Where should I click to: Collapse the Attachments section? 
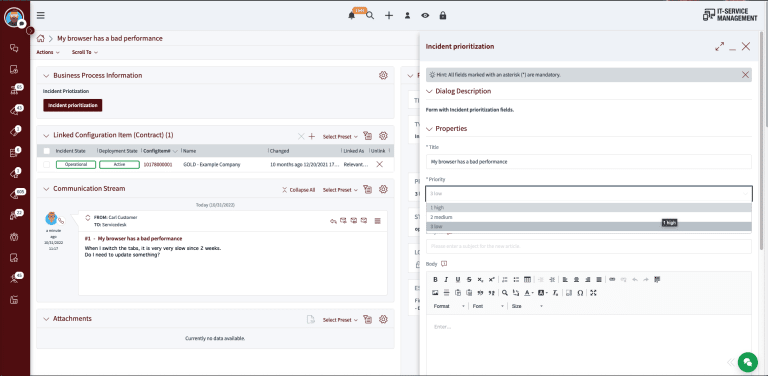(47, 319)
